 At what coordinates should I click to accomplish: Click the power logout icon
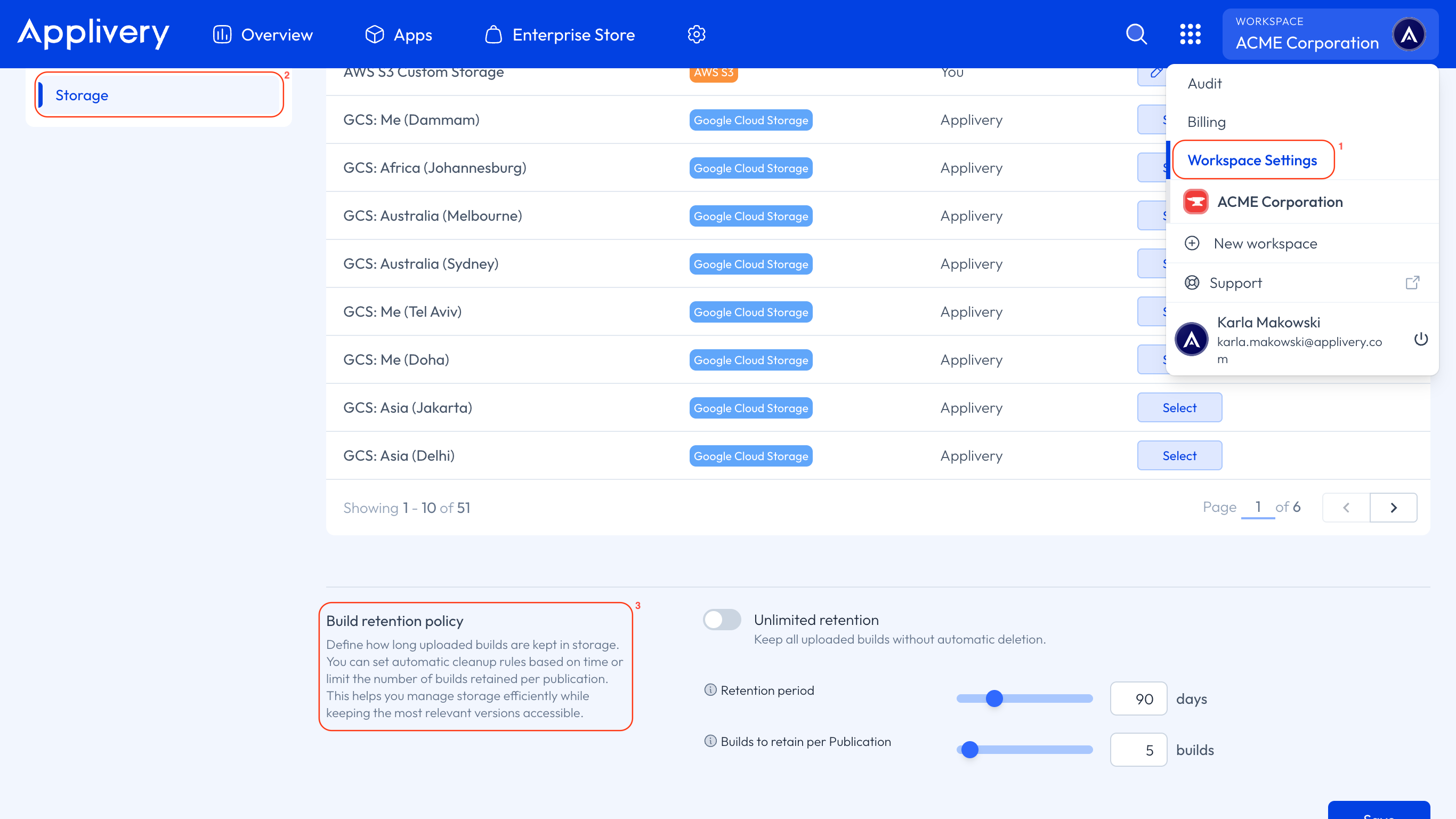[1421, 339]
